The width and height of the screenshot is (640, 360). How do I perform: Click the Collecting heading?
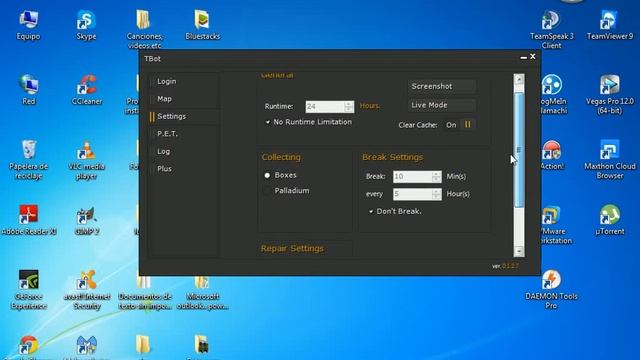tap(281, 157)
